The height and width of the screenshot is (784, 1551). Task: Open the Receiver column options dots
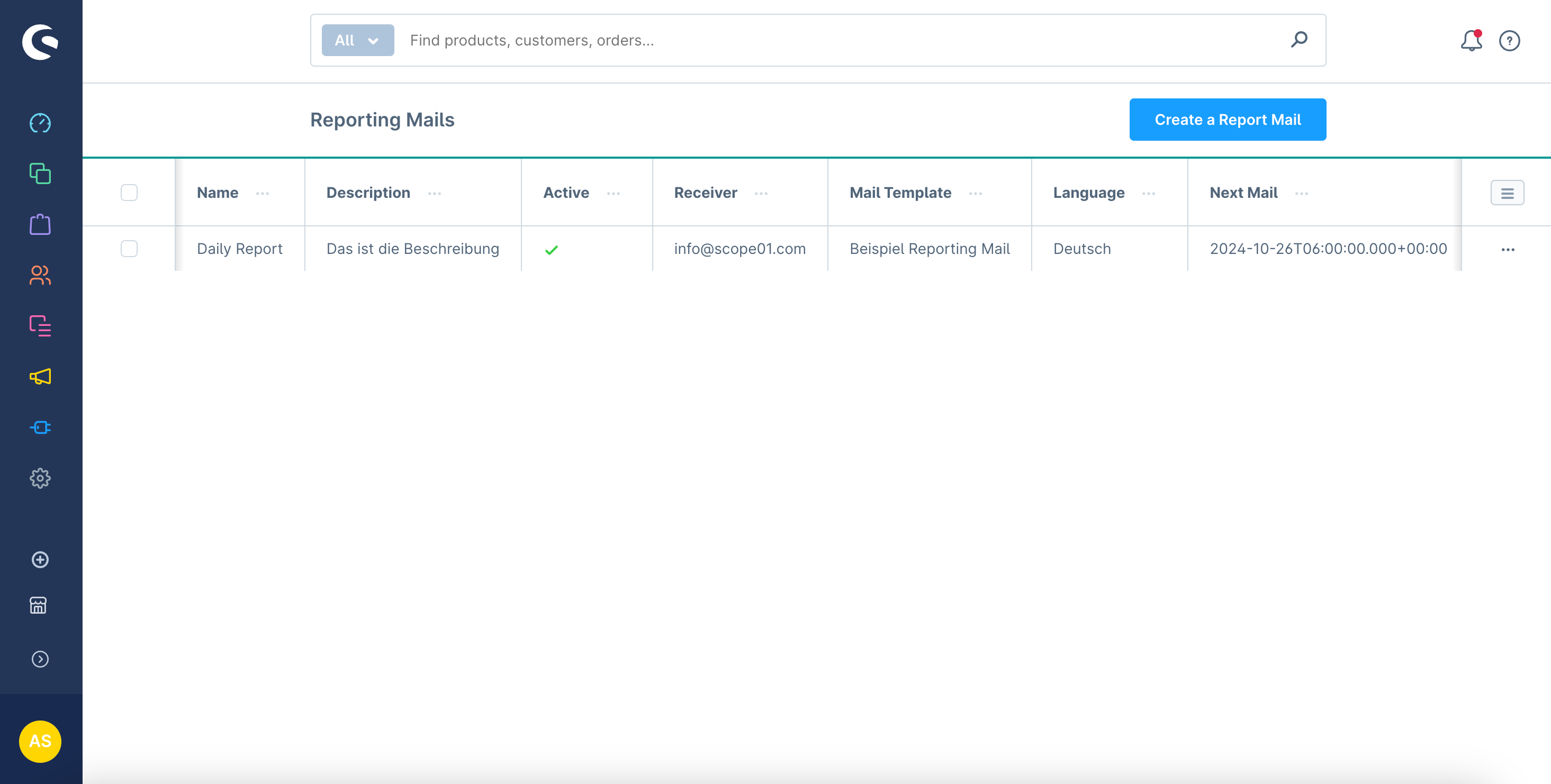click(761, 193)
